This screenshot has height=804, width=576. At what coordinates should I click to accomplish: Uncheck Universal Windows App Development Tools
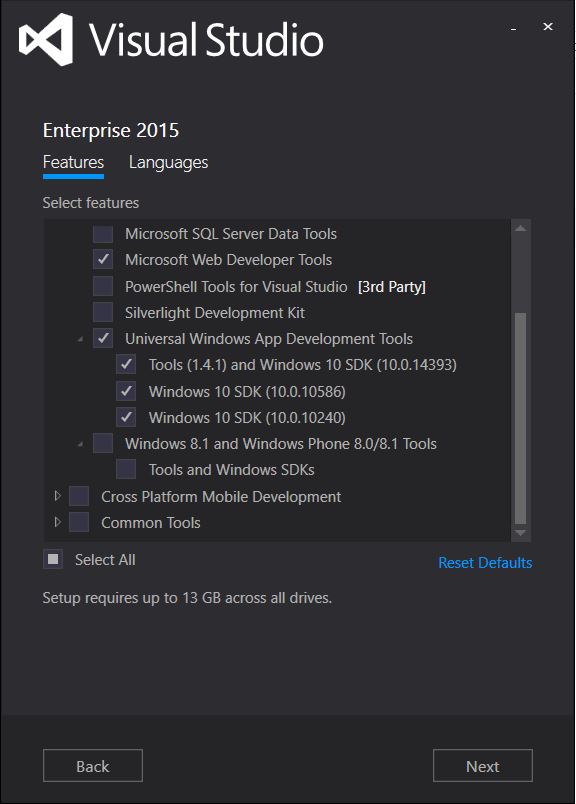103,338
